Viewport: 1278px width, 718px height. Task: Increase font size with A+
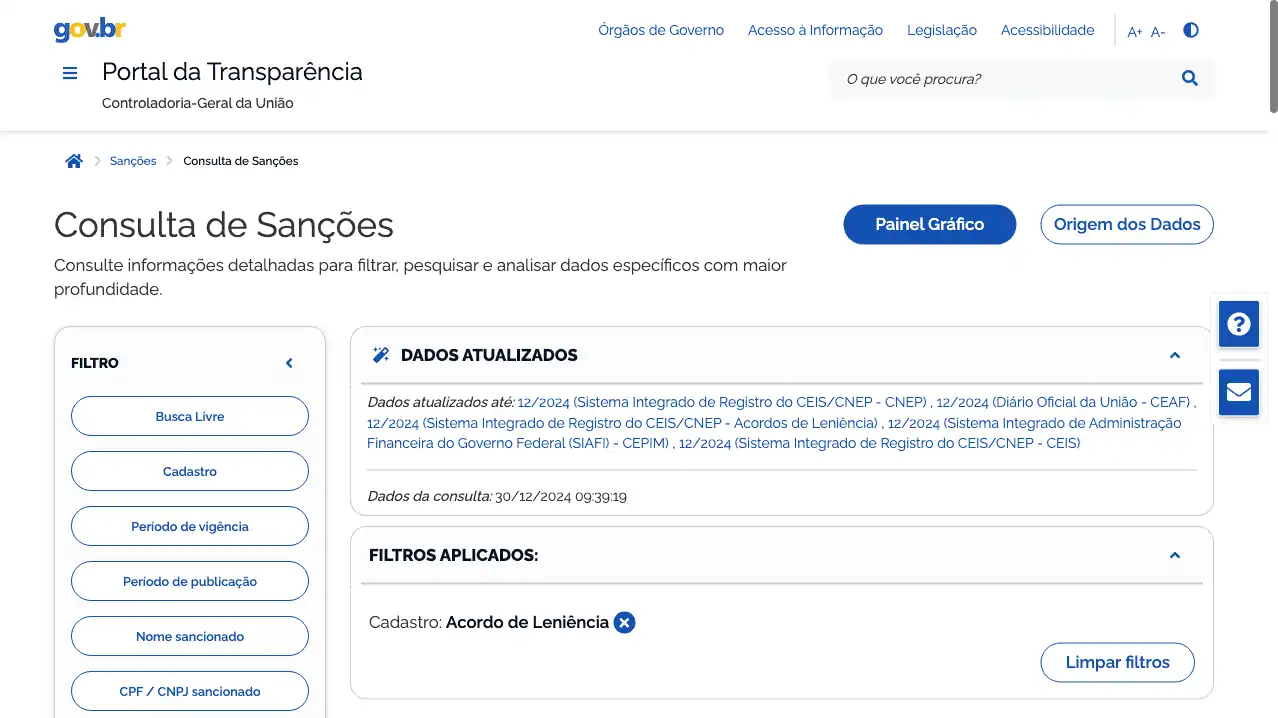pos(1134,32)
